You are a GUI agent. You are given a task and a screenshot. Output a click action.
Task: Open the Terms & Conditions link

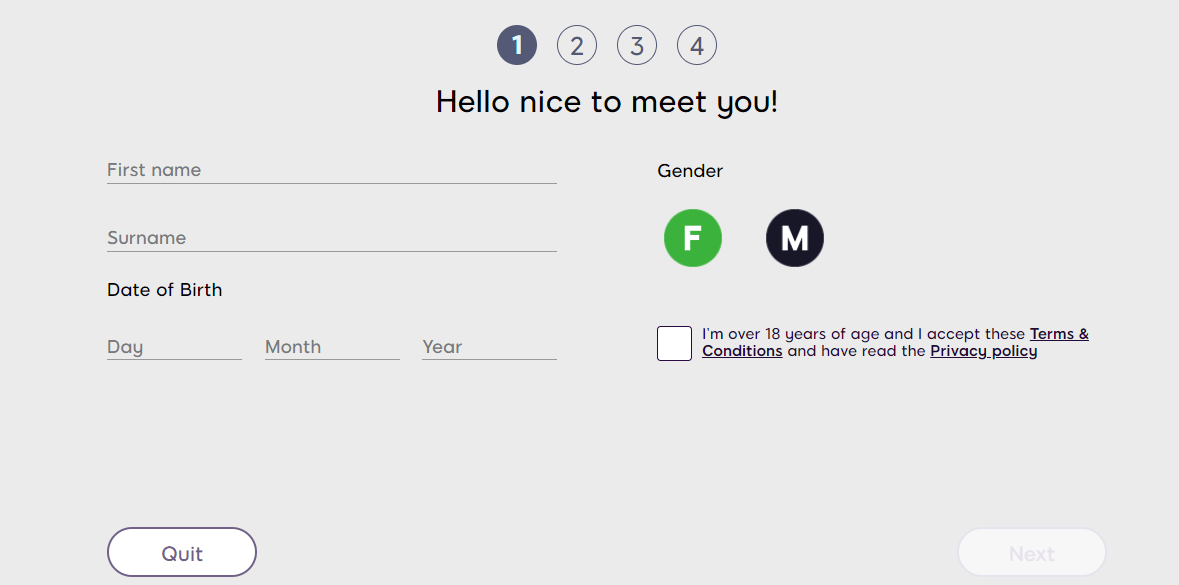tap(1058, 334)
